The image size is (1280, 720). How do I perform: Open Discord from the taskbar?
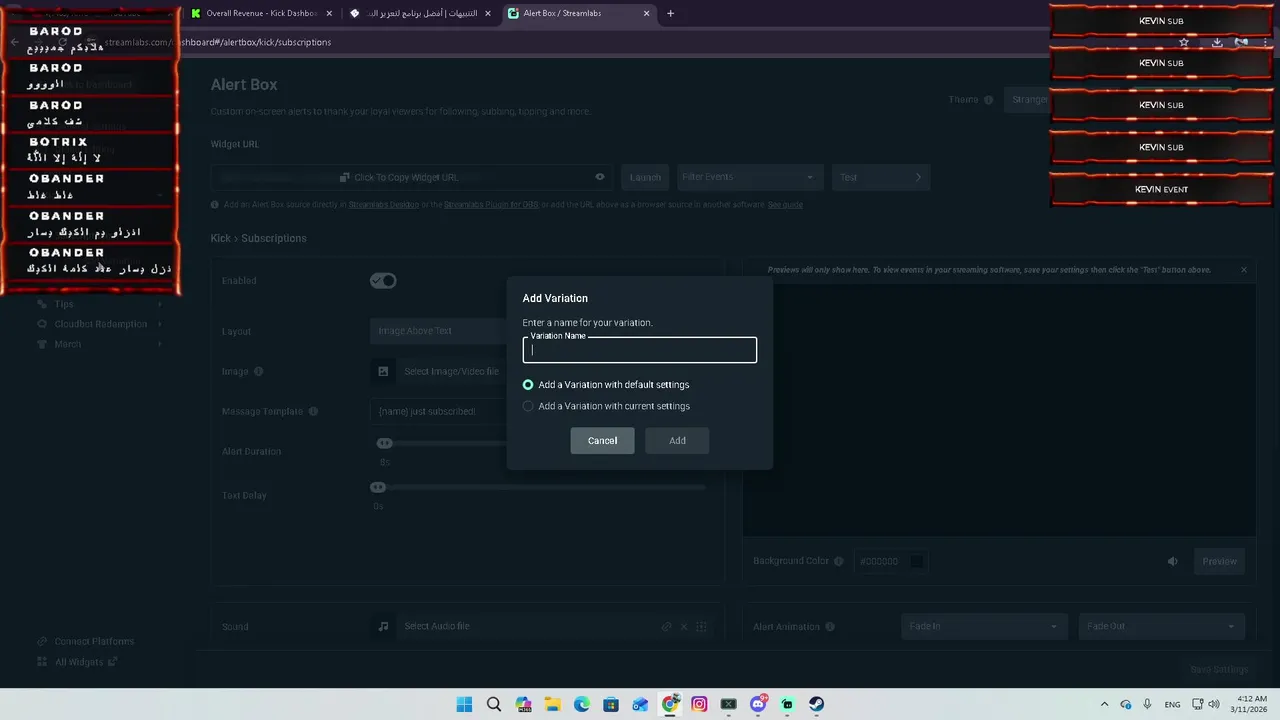click(758, 704)
